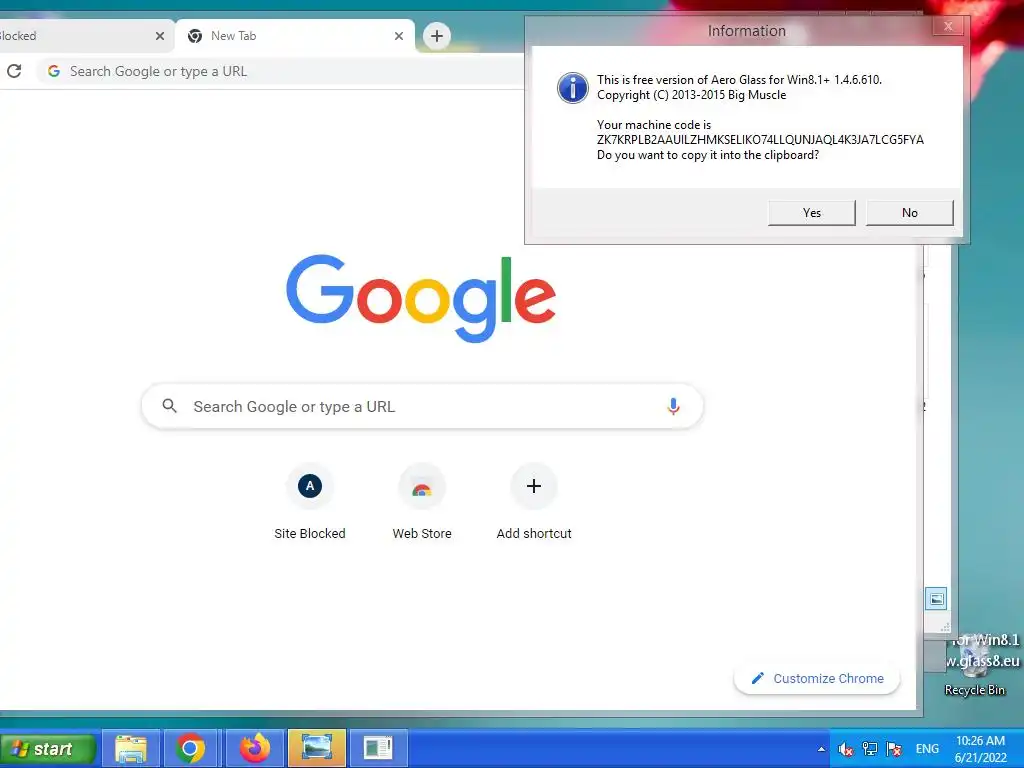The width and height of the screenshot is (1024, 768).
Task: Open File Explorer from the taskbar
Action: point(131,748)
